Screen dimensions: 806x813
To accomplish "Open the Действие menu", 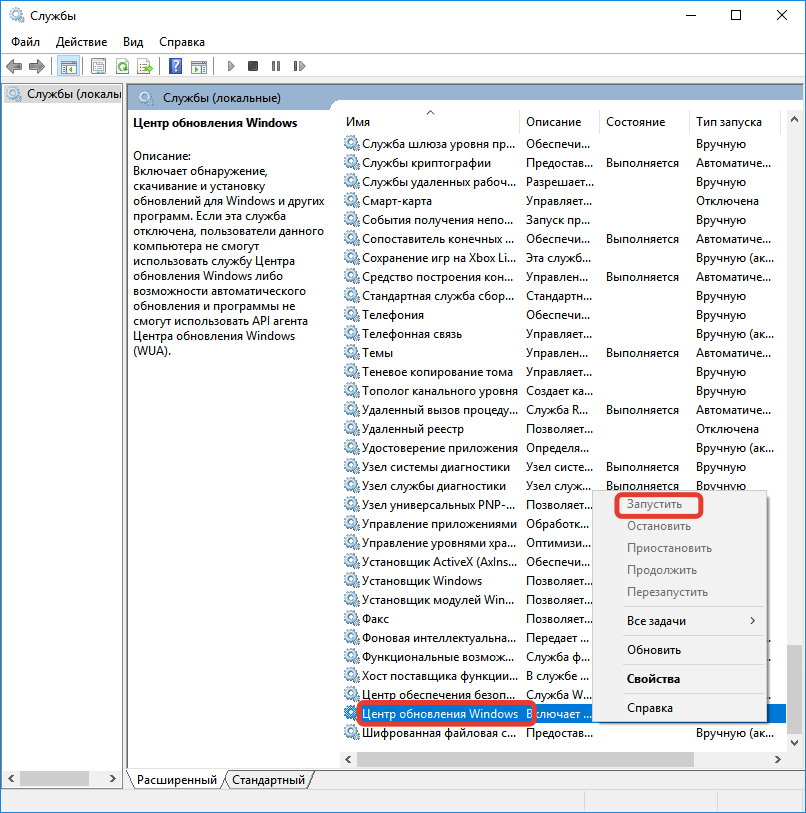I will [x=81, y=42].
